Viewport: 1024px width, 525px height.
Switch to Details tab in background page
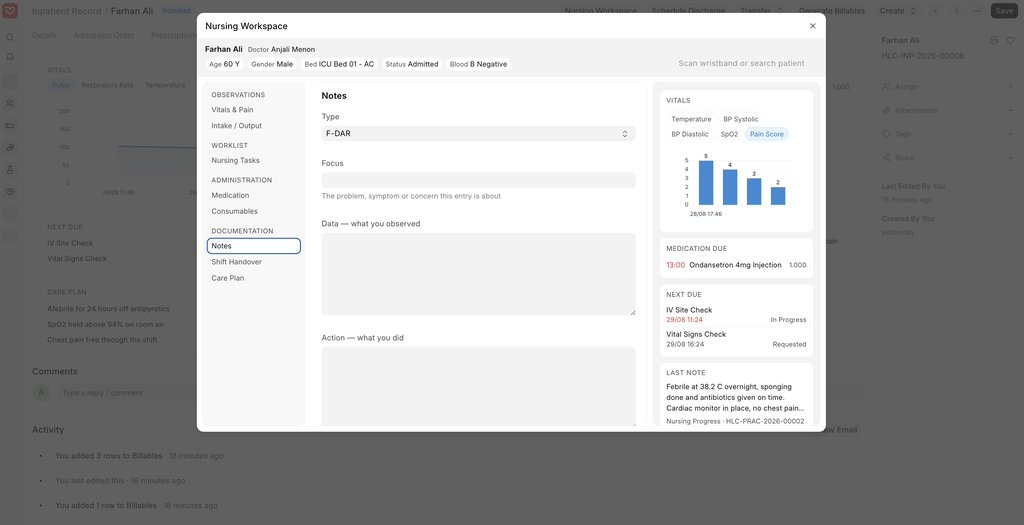click(x=44, y=35)
